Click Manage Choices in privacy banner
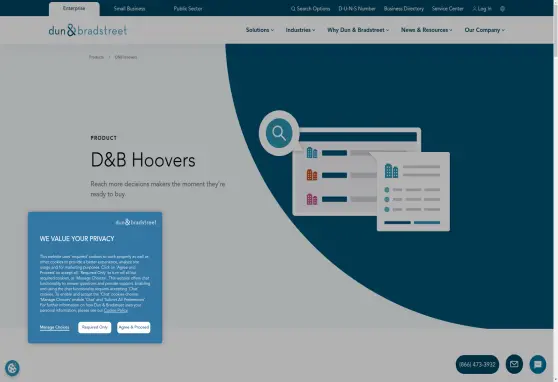Image resolution: width=558 pixels, height=382 pixels. (54, 328)
